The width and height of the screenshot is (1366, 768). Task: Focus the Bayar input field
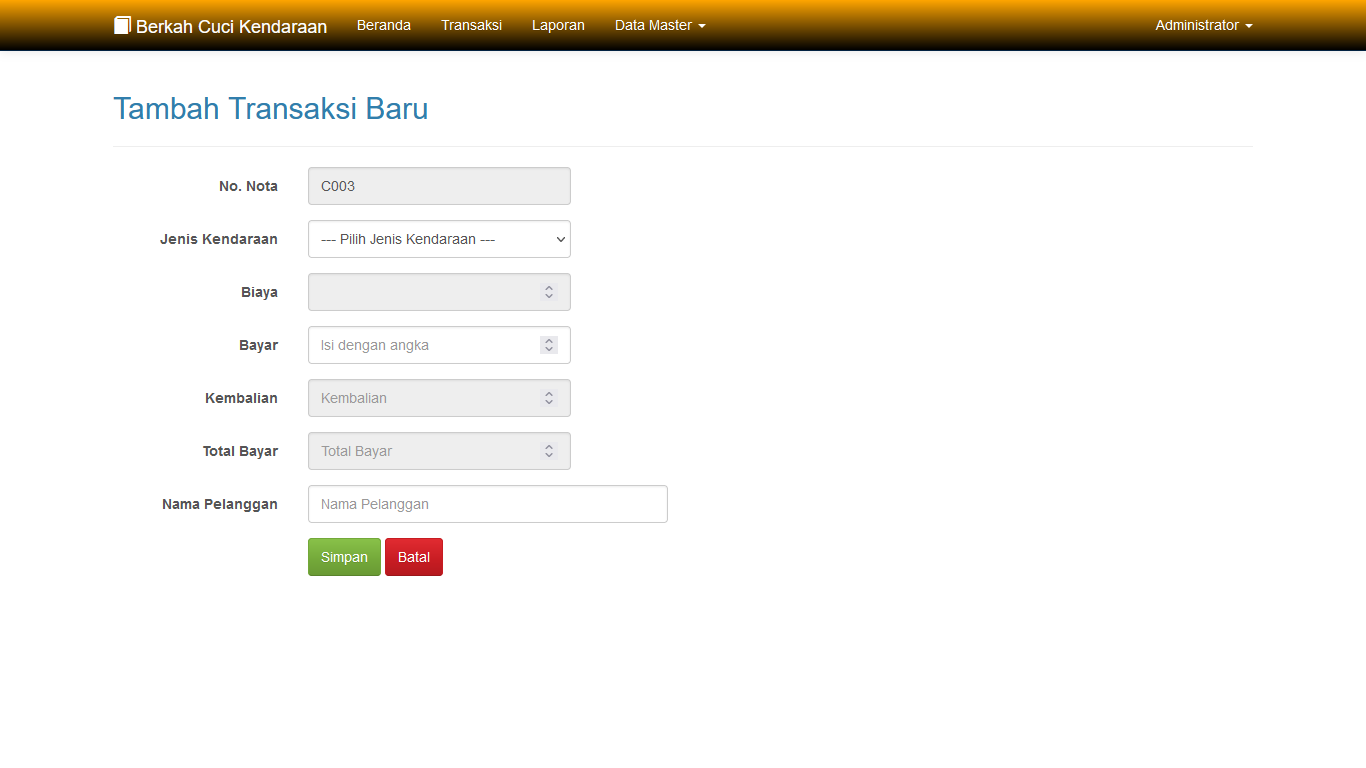439,345
